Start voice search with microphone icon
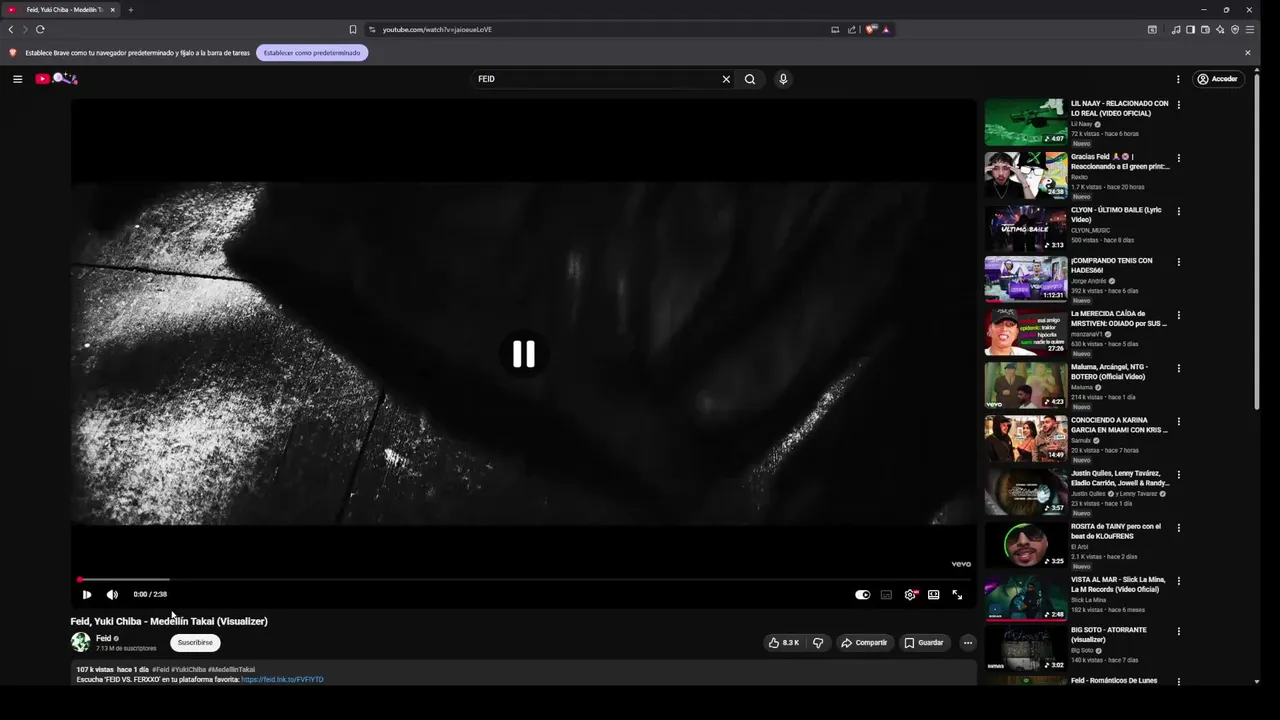 pyautogui.click(x=783, y=79)
